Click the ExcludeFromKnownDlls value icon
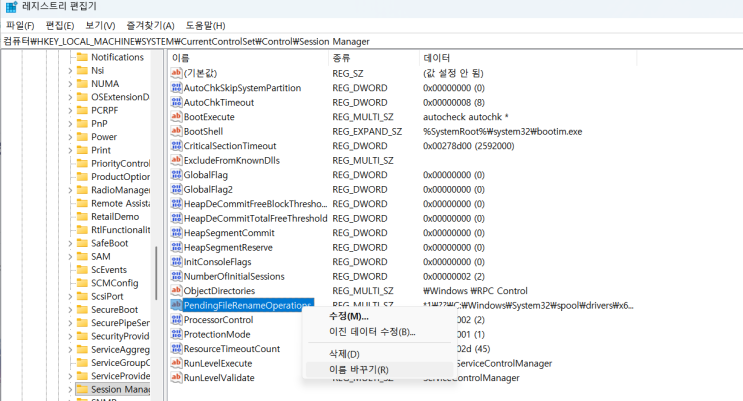Viewport: 743px width, 401px height. tap(176, 160)
